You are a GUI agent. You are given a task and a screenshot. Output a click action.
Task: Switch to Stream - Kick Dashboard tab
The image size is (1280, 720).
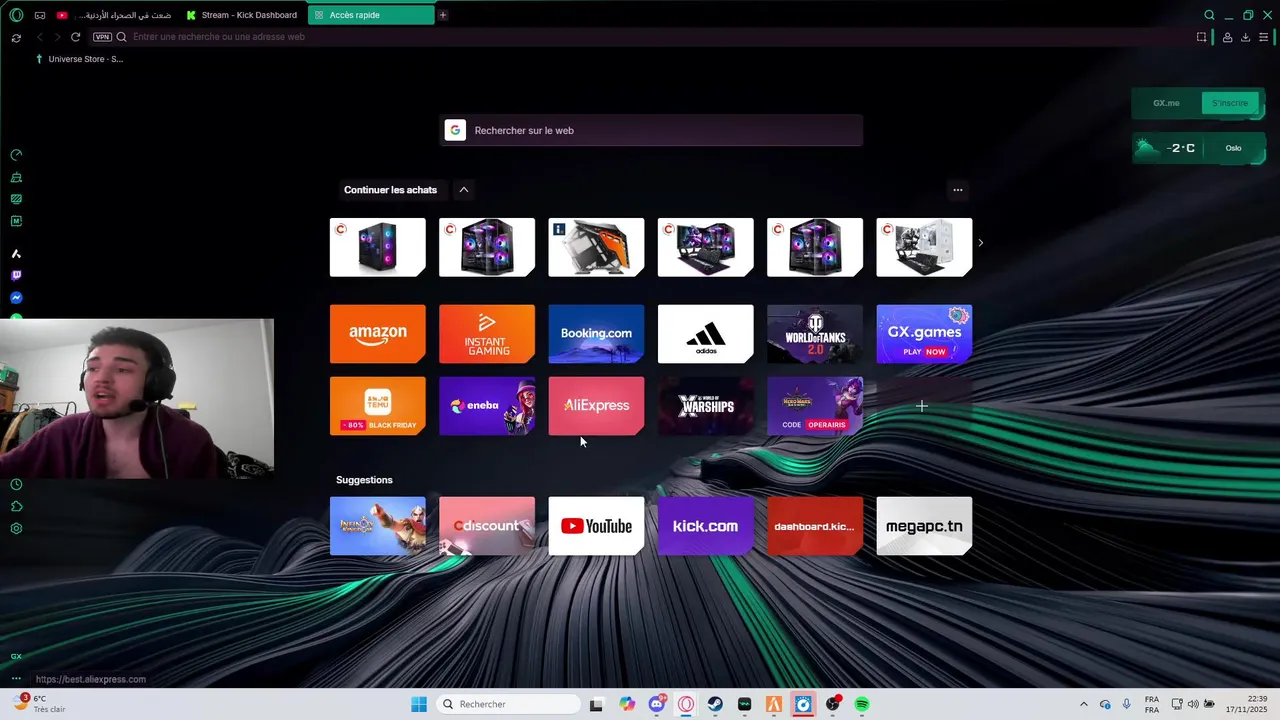click(x=243, y=15)
